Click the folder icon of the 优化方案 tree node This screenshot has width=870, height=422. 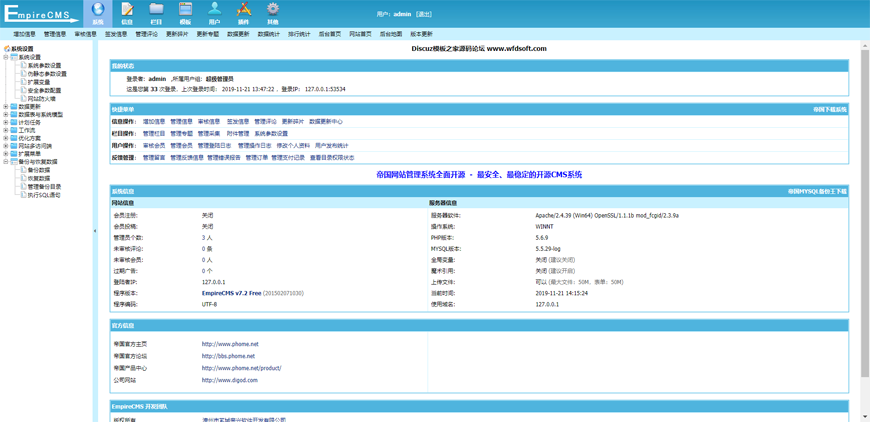coord(14,138)
